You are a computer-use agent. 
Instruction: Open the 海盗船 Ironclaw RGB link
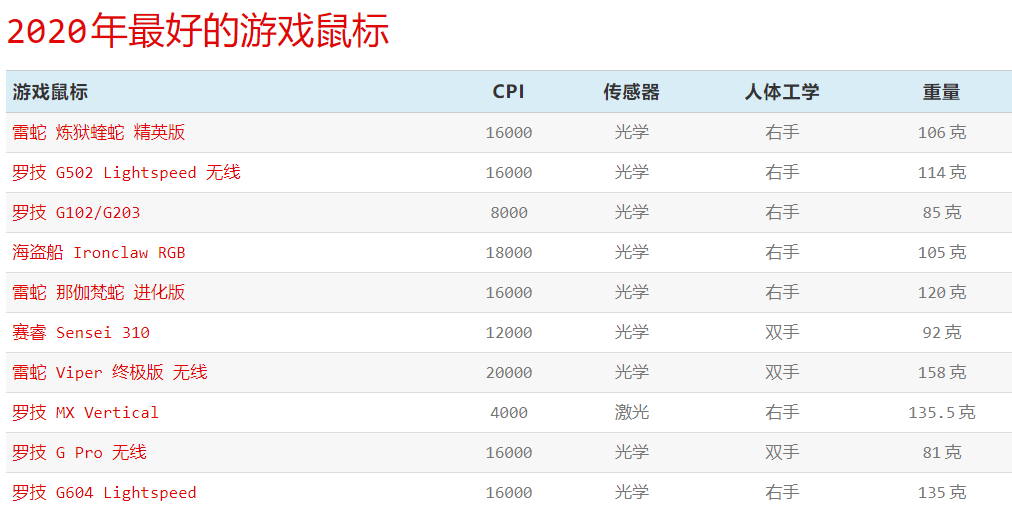click(99, 252)
